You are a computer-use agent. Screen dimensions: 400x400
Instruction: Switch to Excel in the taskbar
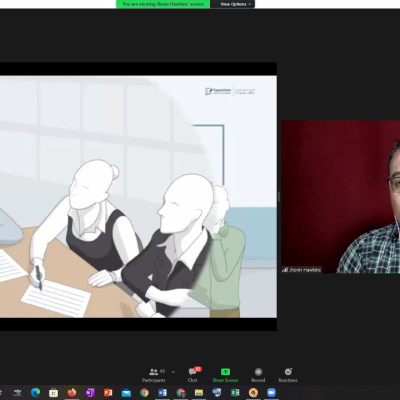pos(235,393)
